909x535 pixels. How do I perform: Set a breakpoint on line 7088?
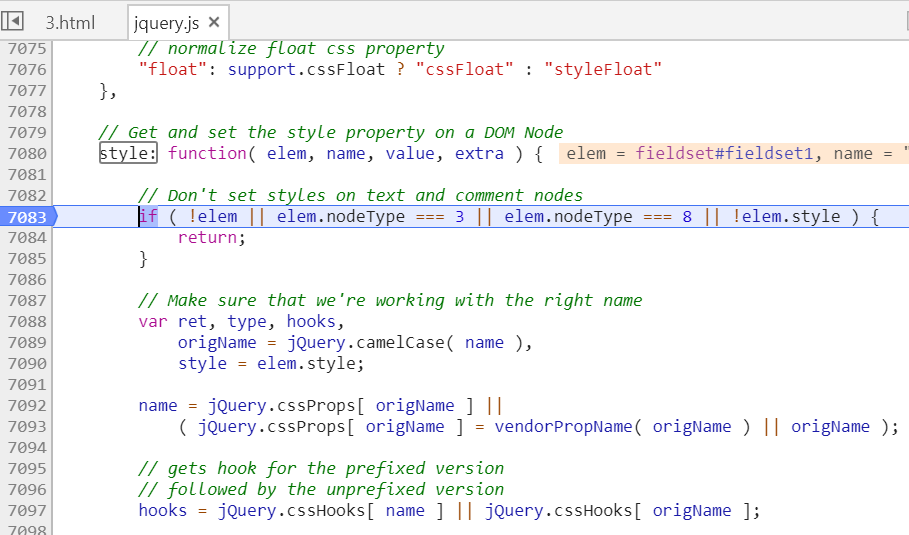[27, 322]
